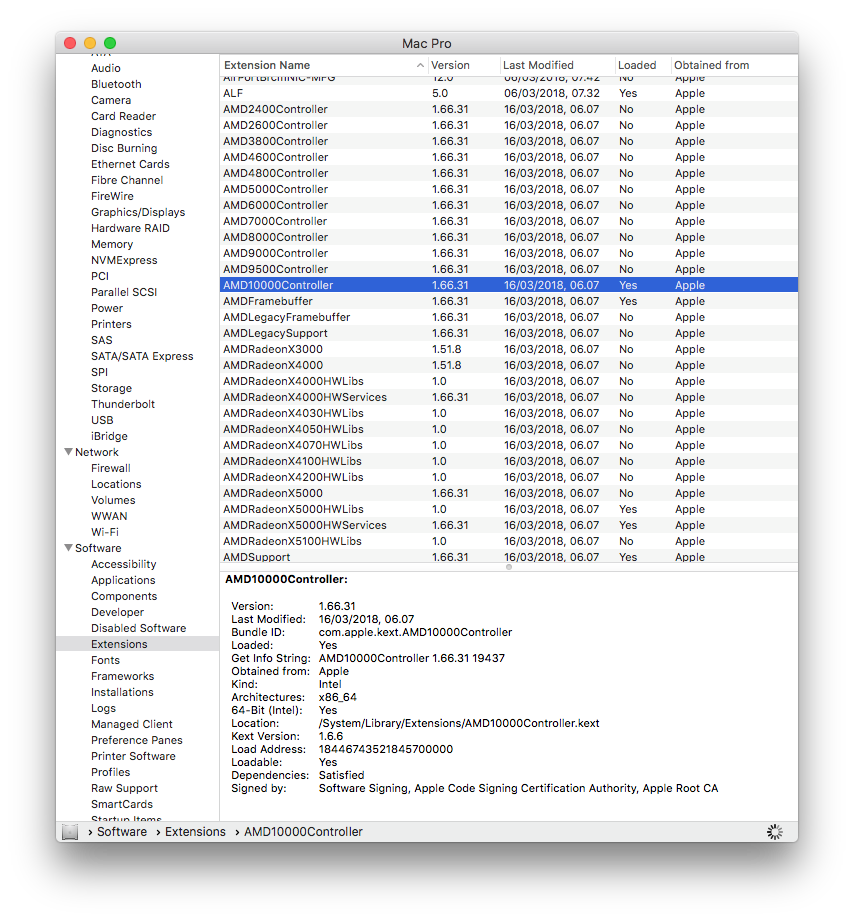The image size is (854, 922).
Task: Open Accessibility under Software
Action: [x=124, y=564]
